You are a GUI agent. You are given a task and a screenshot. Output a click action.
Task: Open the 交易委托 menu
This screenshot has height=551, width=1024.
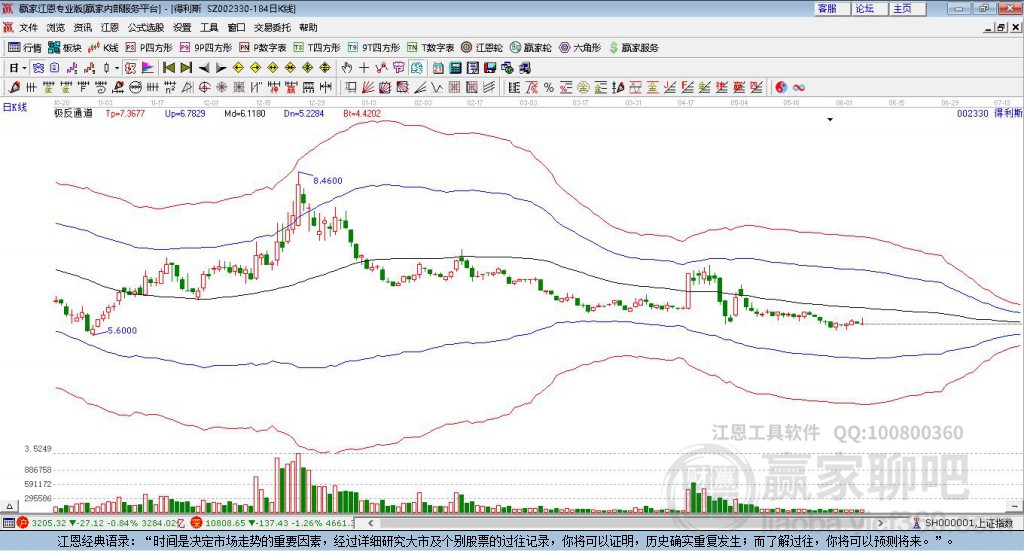point(272,27)
